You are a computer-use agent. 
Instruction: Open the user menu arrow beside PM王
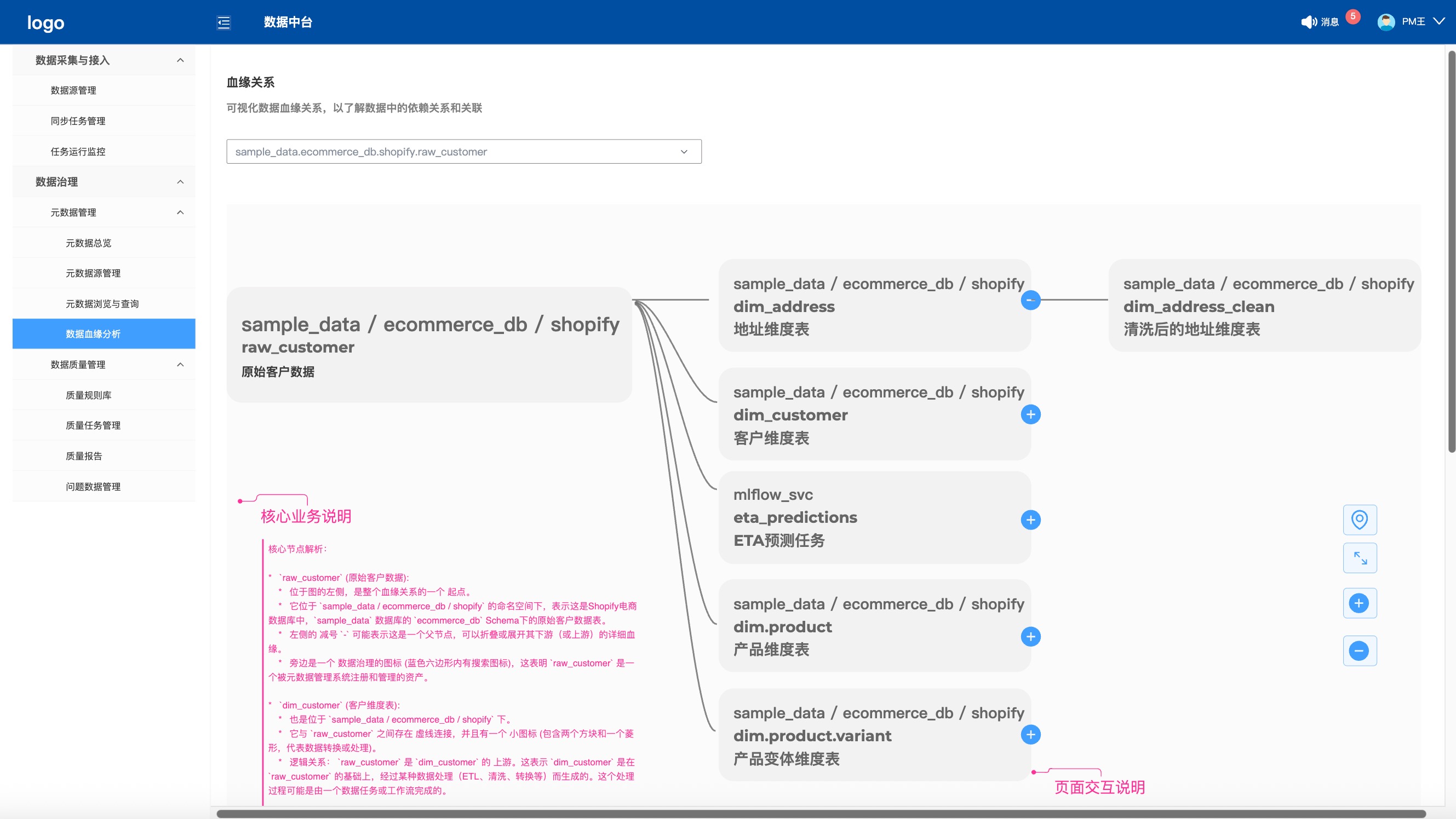pos(1439,21)
